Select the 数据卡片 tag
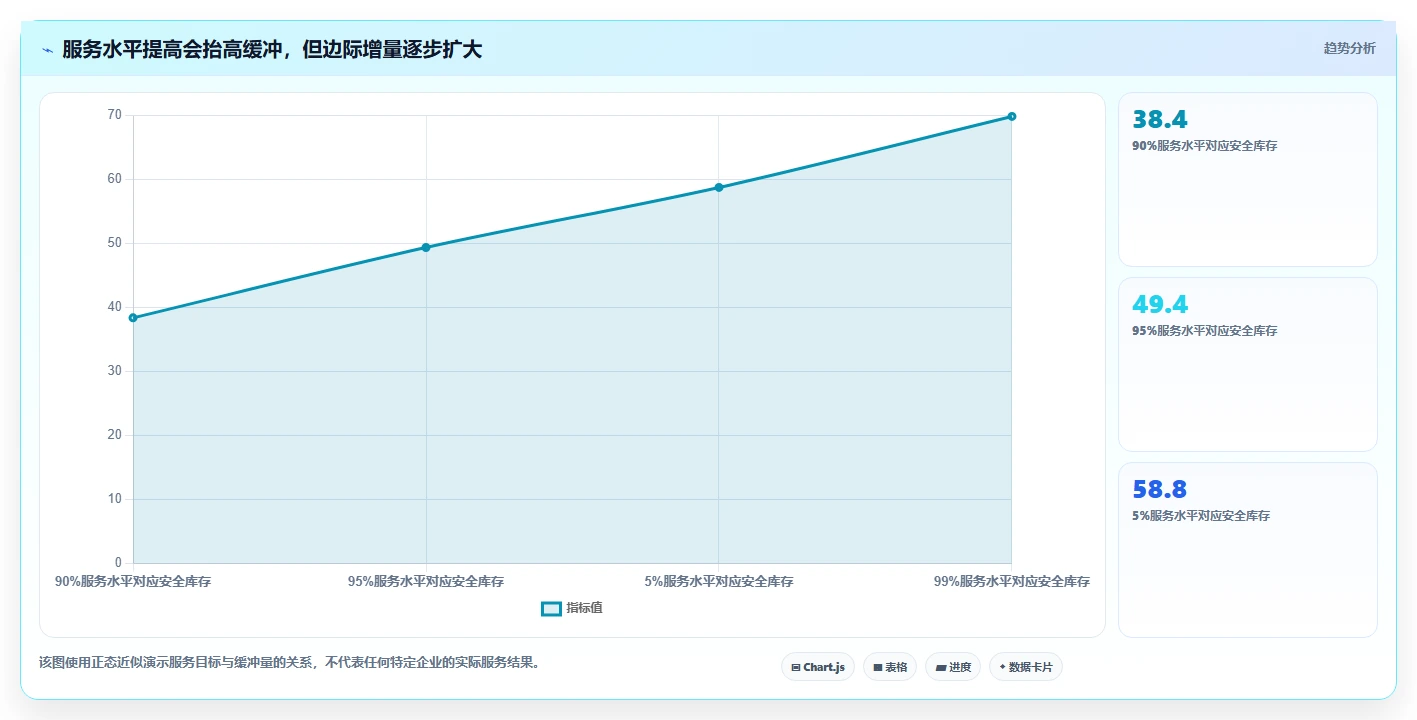Image resolution: width=1417 pixels, height=720 pixels. pyautogui.click(x=1026, y=667)
